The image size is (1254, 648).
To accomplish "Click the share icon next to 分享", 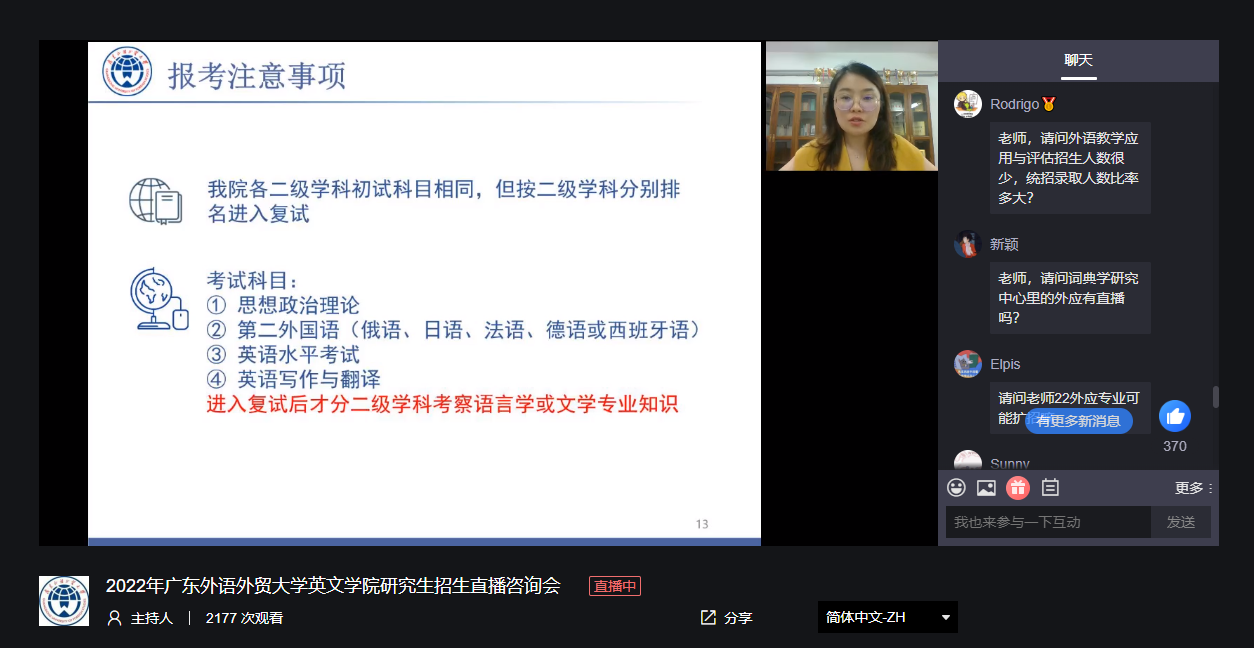I will (x=708, y=618).
